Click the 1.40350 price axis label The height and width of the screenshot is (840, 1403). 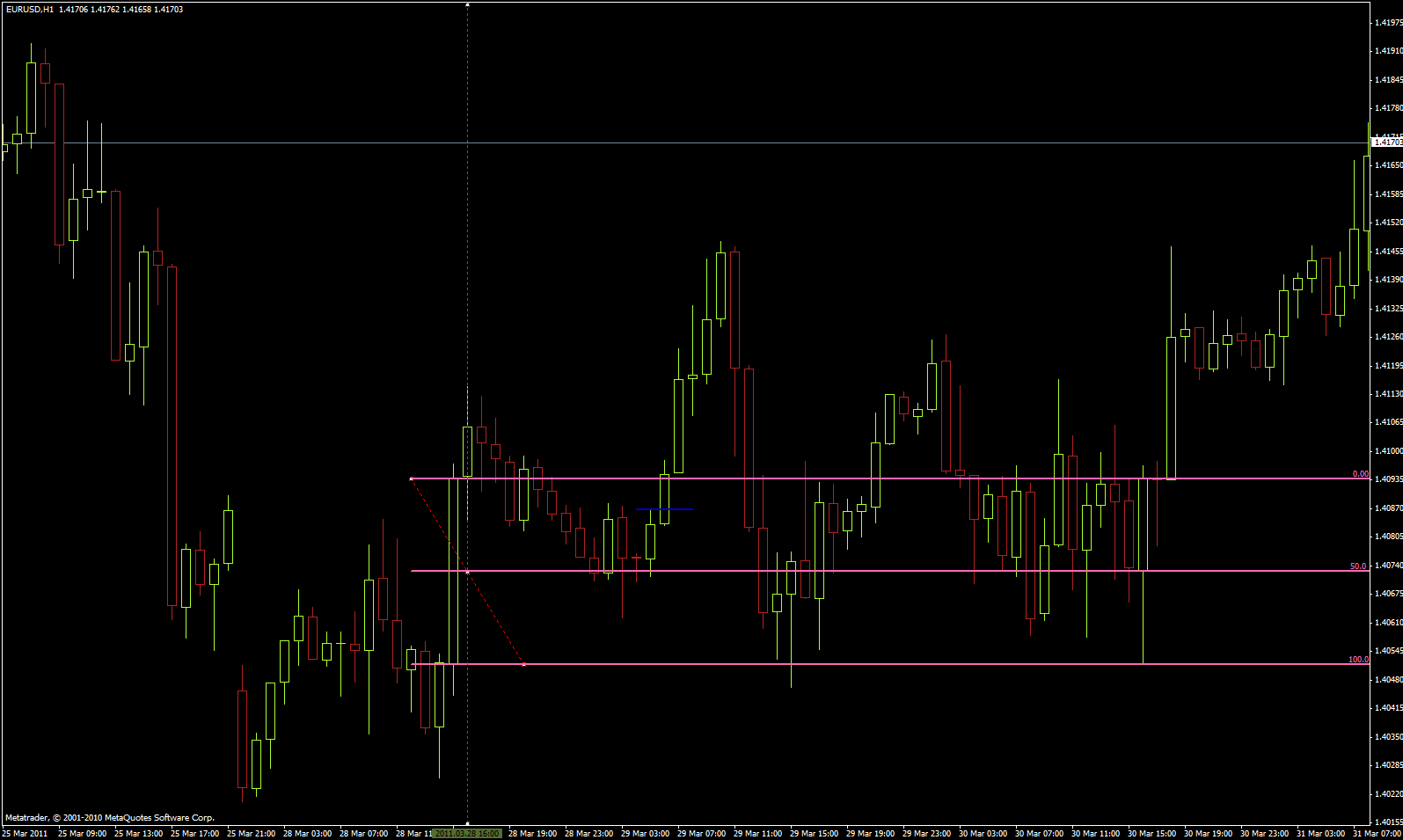point(1388,737)
